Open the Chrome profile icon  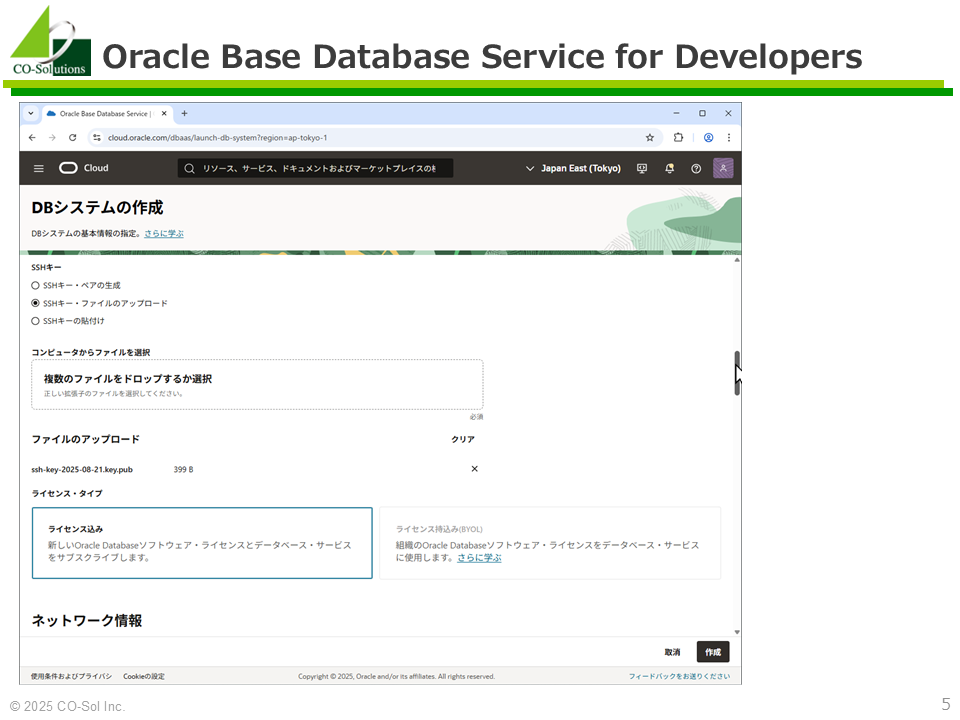[708, 138]
